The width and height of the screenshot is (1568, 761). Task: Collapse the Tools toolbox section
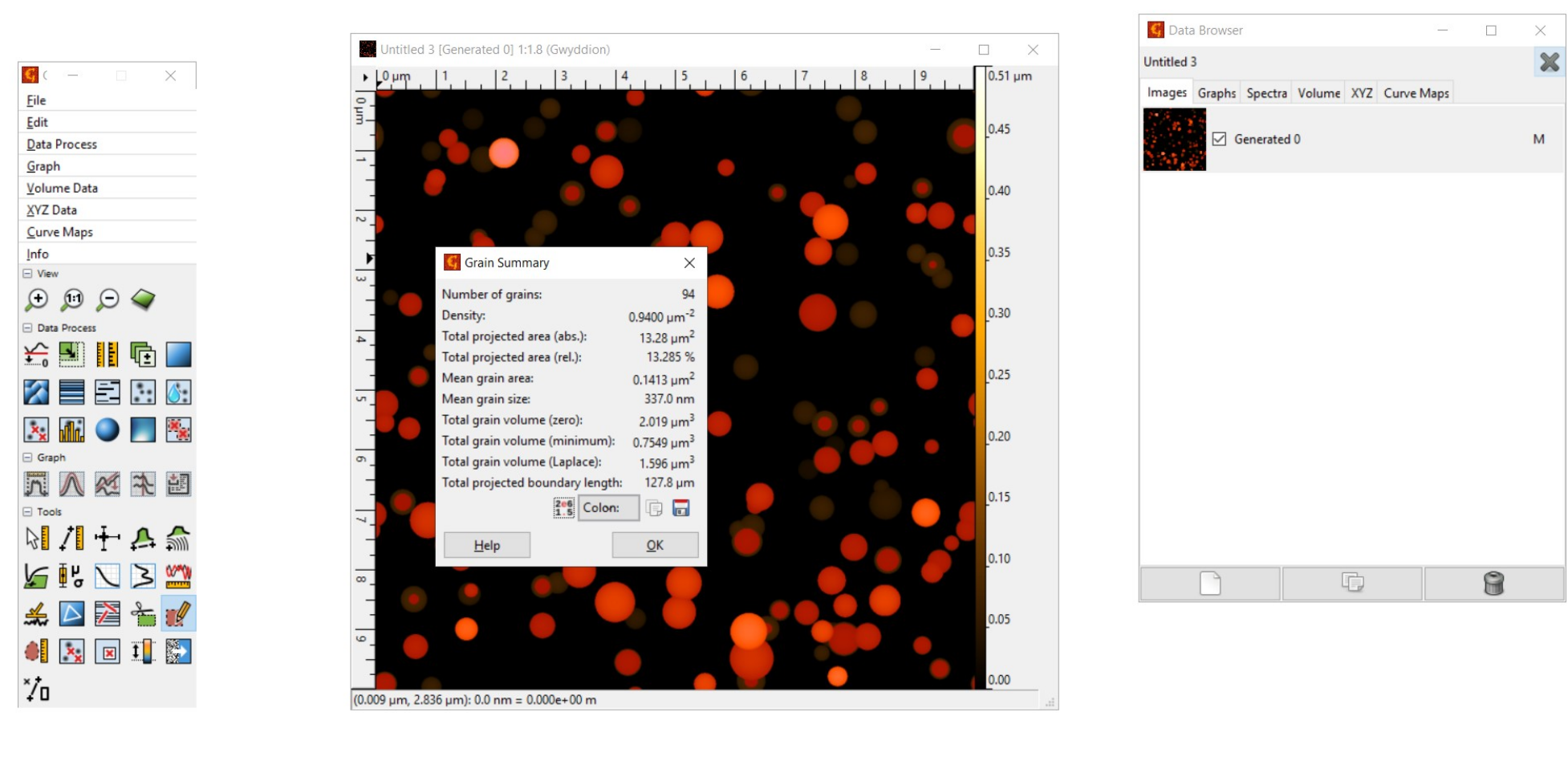(x=27, y=511)
